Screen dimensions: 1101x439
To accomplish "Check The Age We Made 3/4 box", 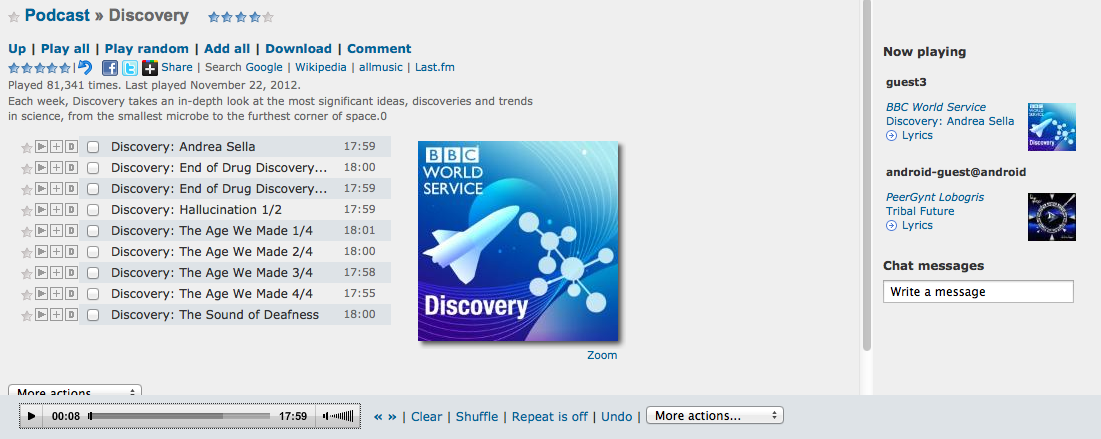I will (93, 273).
